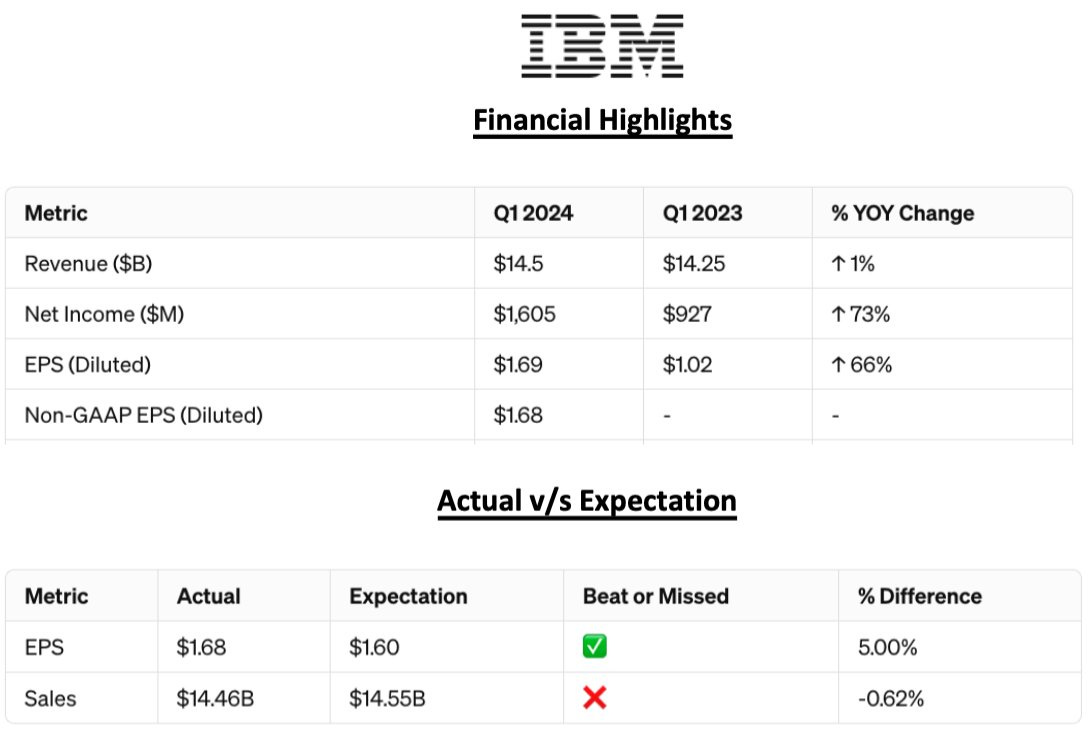Click the up arrow beside Revenue 1% change

(x=838, y=264)
